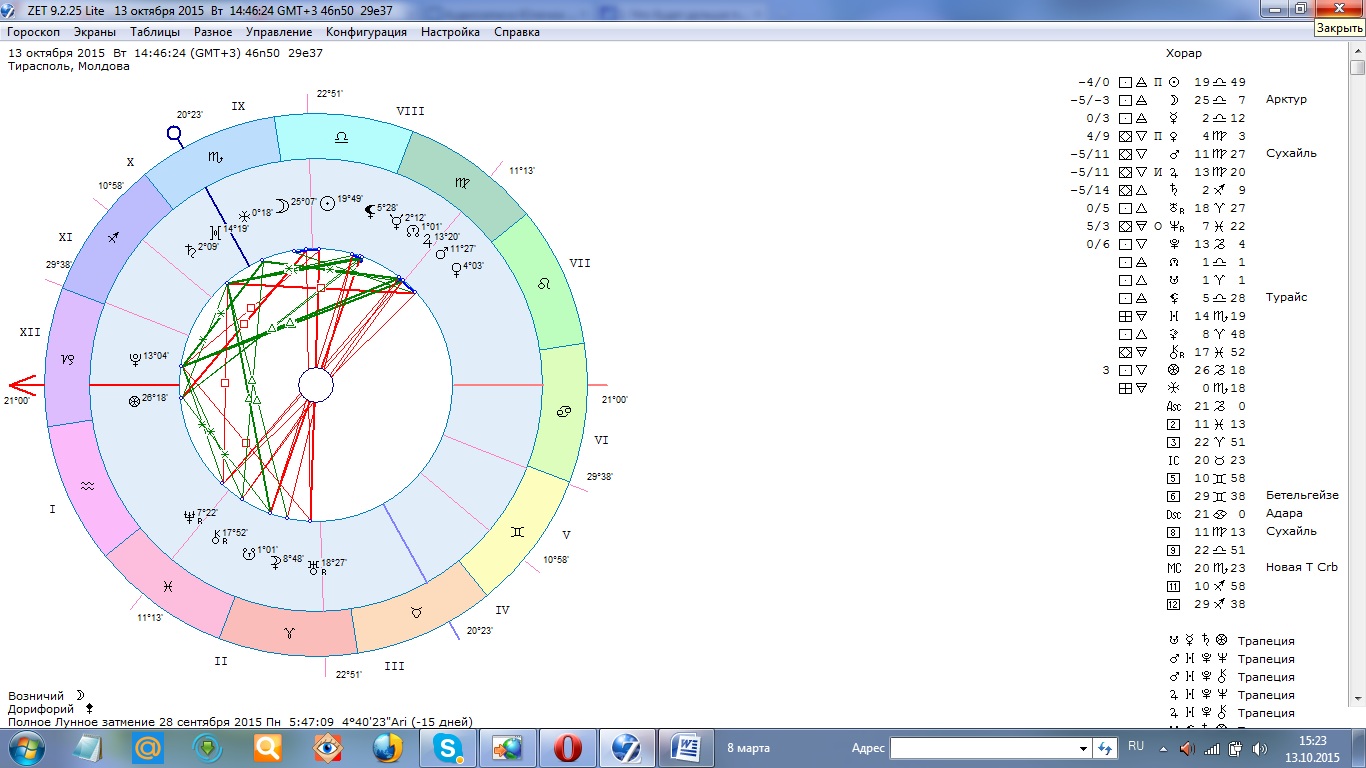
Task: Click Mars symbol in the planet table row
Action: (x=1174, y=154)
